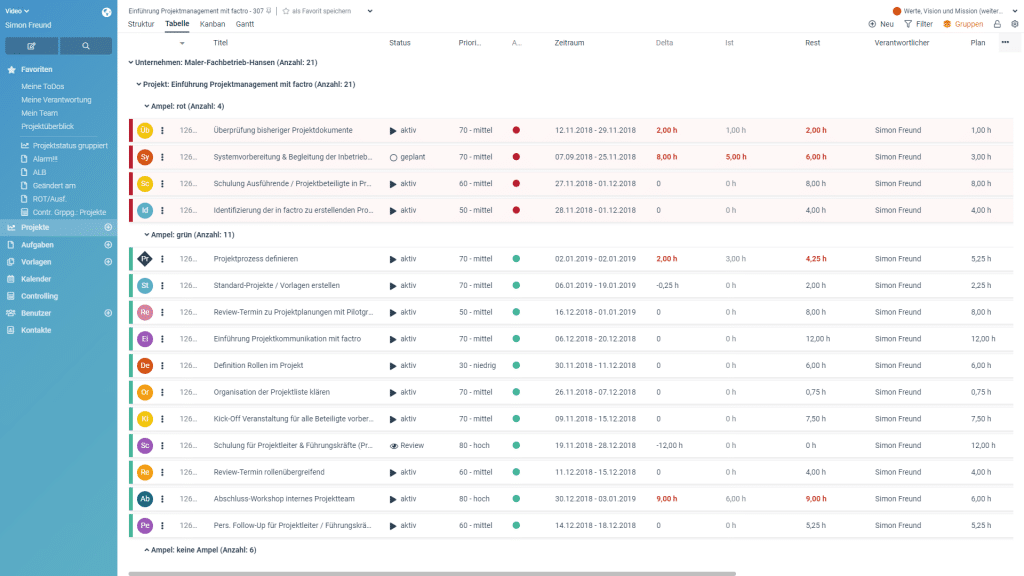Open row menu dots for Überprüfung bisheriger Projektdokumente
The image size is (1024, 576).
163,131
